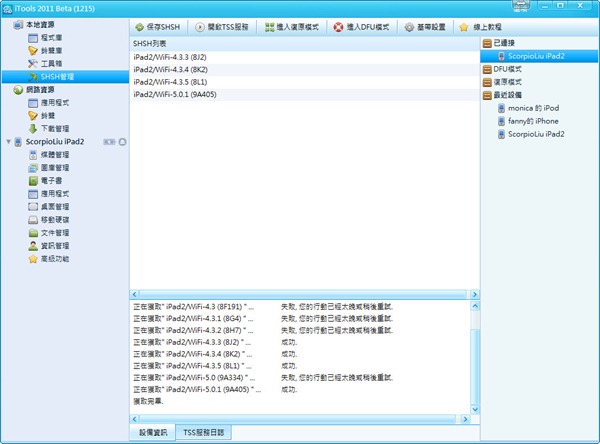Screen dimensions: 600x444
Task: Click SHSH list right scroll arrow
Action: (474, 294)
